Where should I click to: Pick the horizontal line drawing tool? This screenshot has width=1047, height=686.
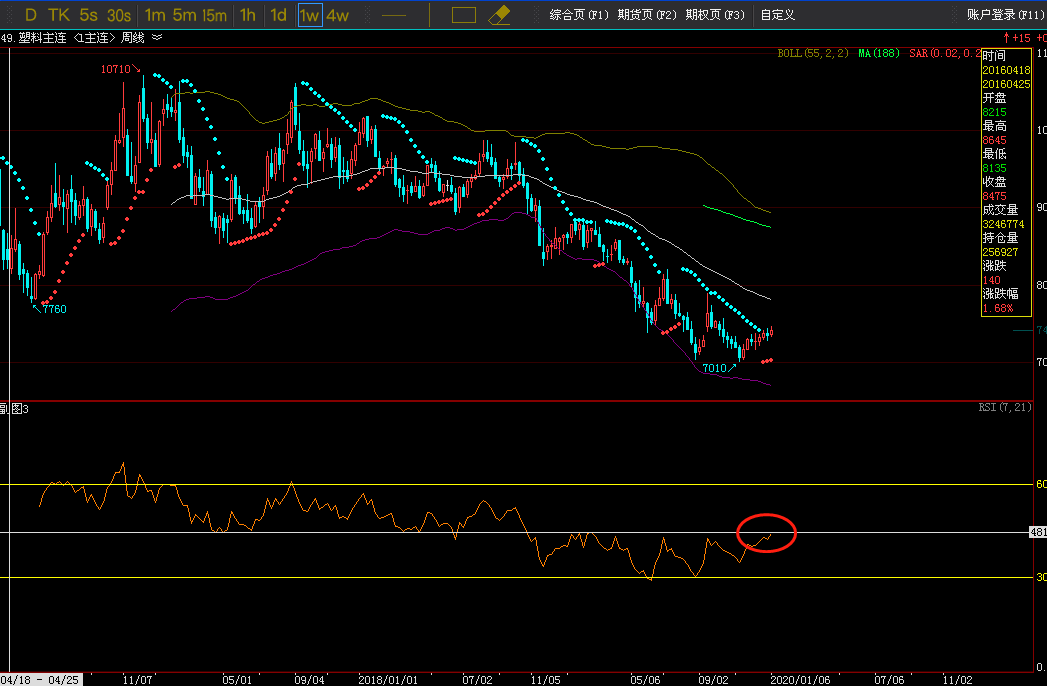(x=394, y=15)
